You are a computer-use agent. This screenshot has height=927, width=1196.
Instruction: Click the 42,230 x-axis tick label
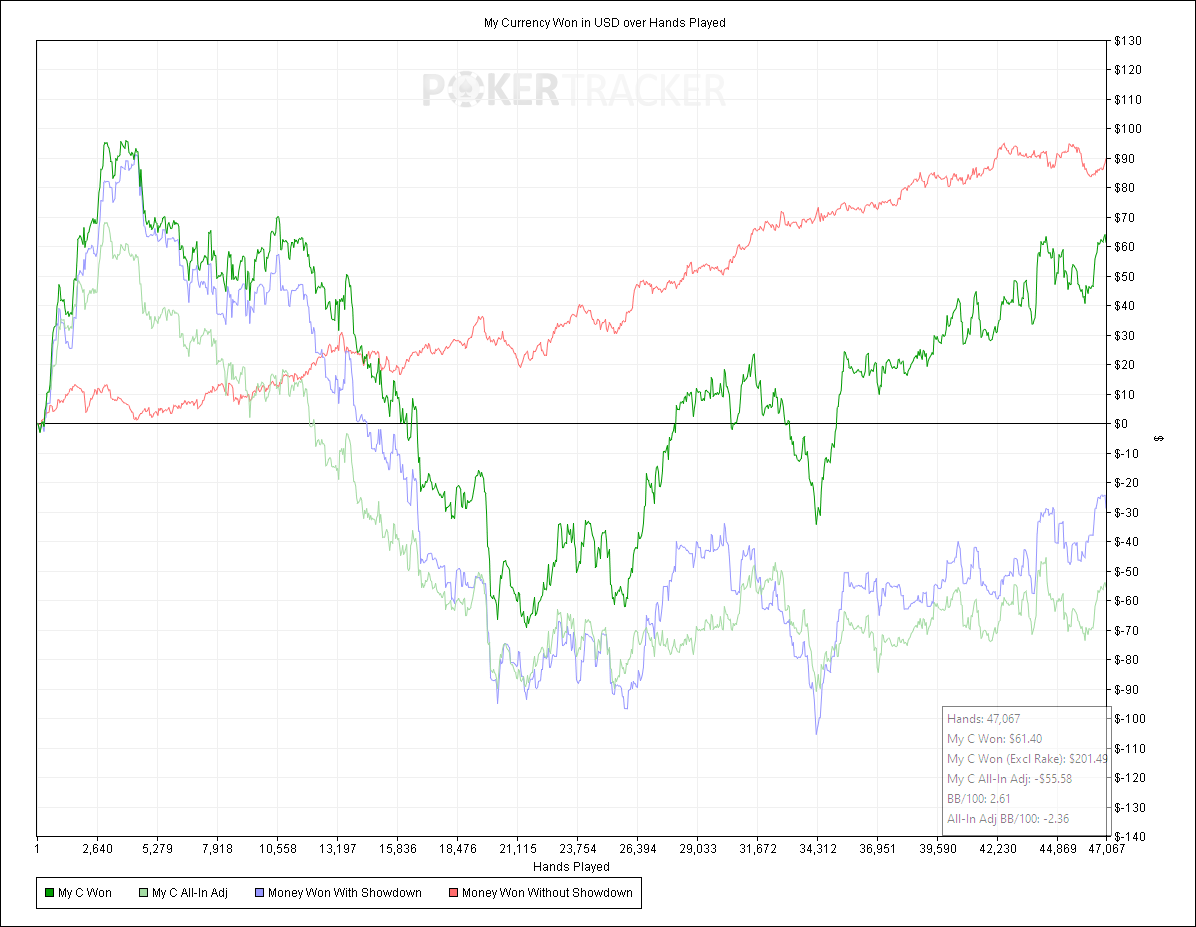tap(998, 849)
